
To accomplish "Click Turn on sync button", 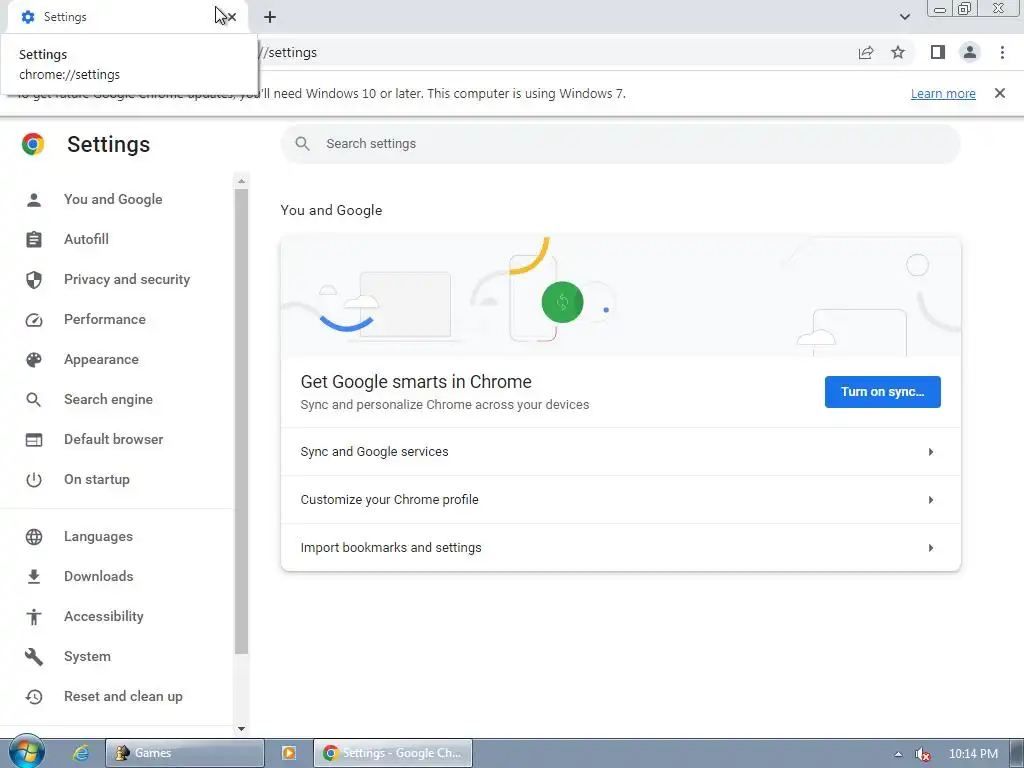I will 882,392.
